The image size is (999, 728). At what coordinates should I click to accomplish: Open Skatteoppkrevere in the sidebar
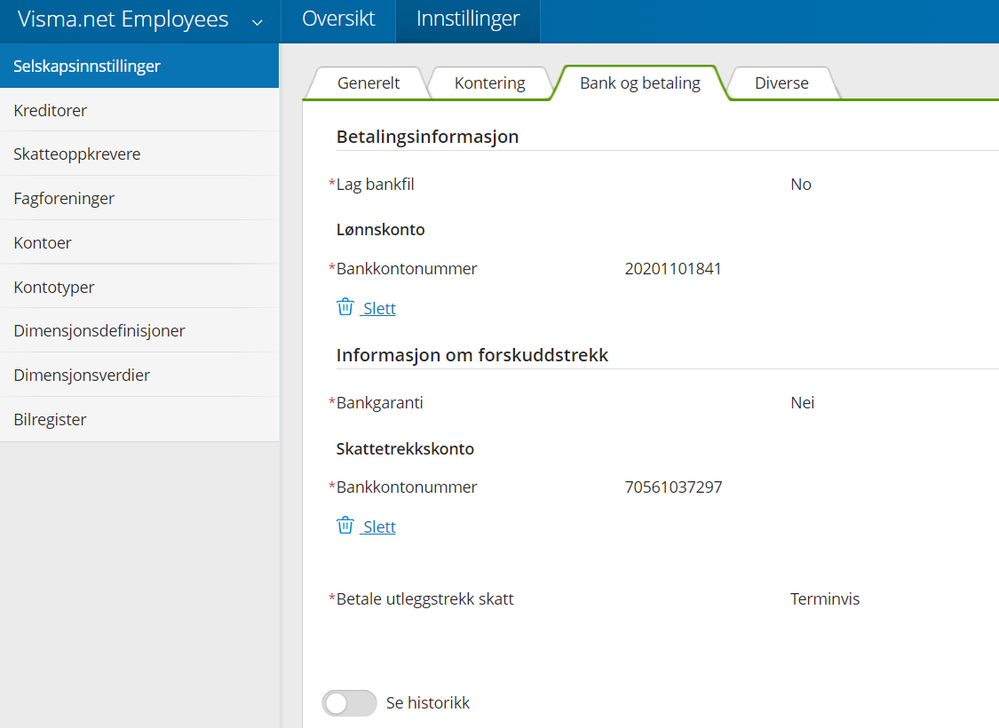coord(77,154)
